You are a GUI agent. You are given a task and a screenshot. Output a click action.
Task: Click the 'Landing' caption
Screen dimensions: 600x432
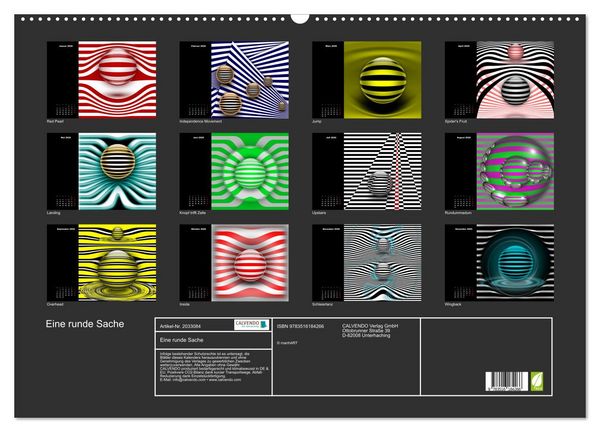coord(54,213)
